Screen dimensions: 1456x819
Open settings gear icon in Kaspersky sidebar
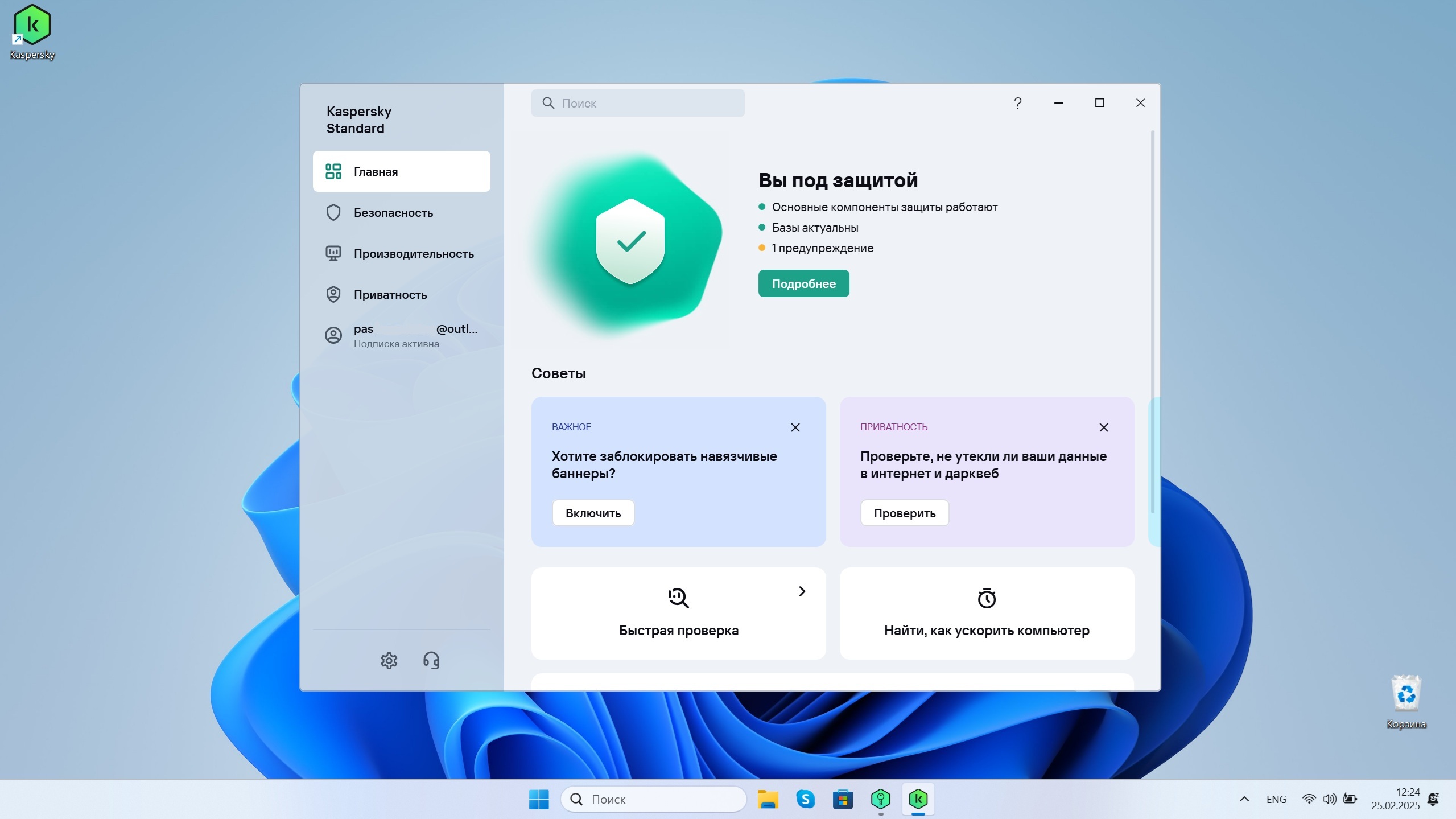389,660
